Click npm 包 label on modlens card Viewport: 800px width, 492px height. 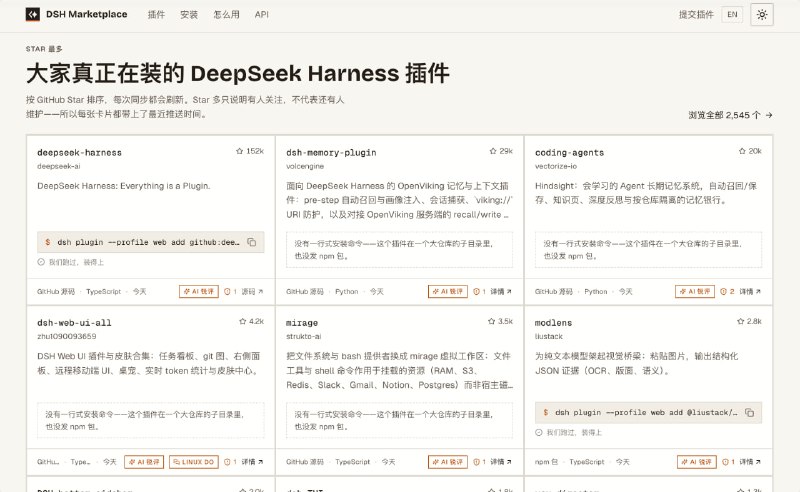coord(546,462)
